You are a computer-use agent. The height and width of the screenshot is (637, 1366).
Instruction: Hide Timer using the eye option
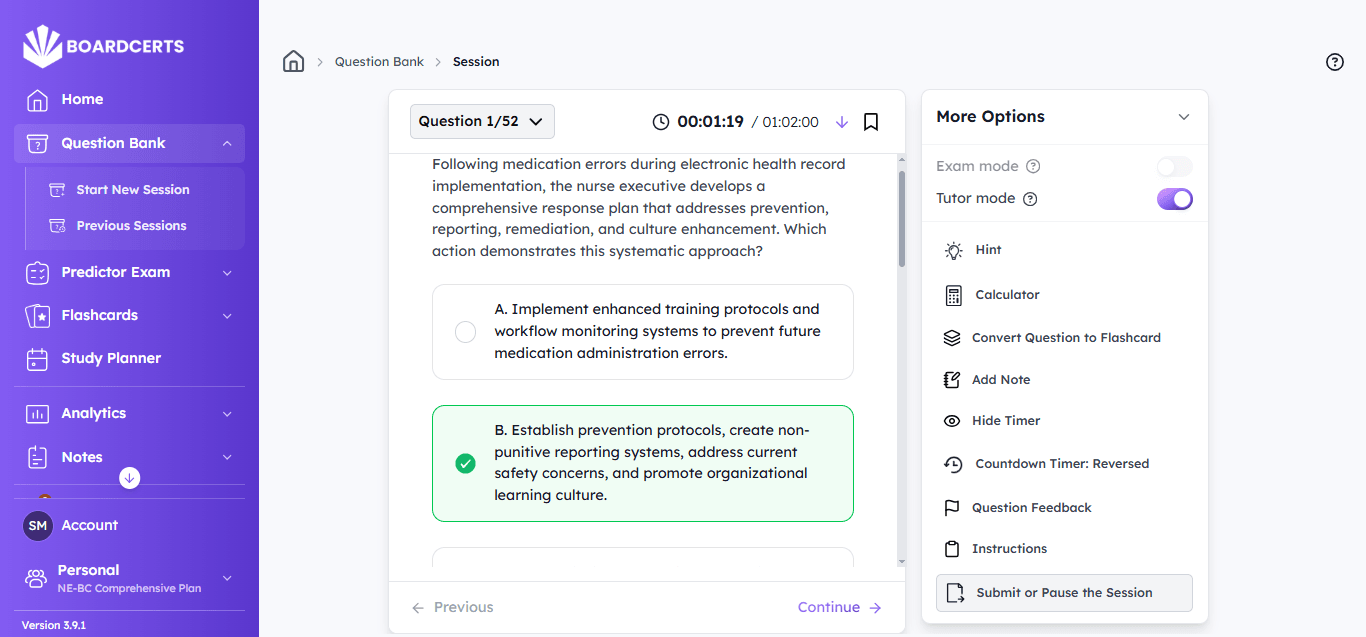coord(1005,421)
